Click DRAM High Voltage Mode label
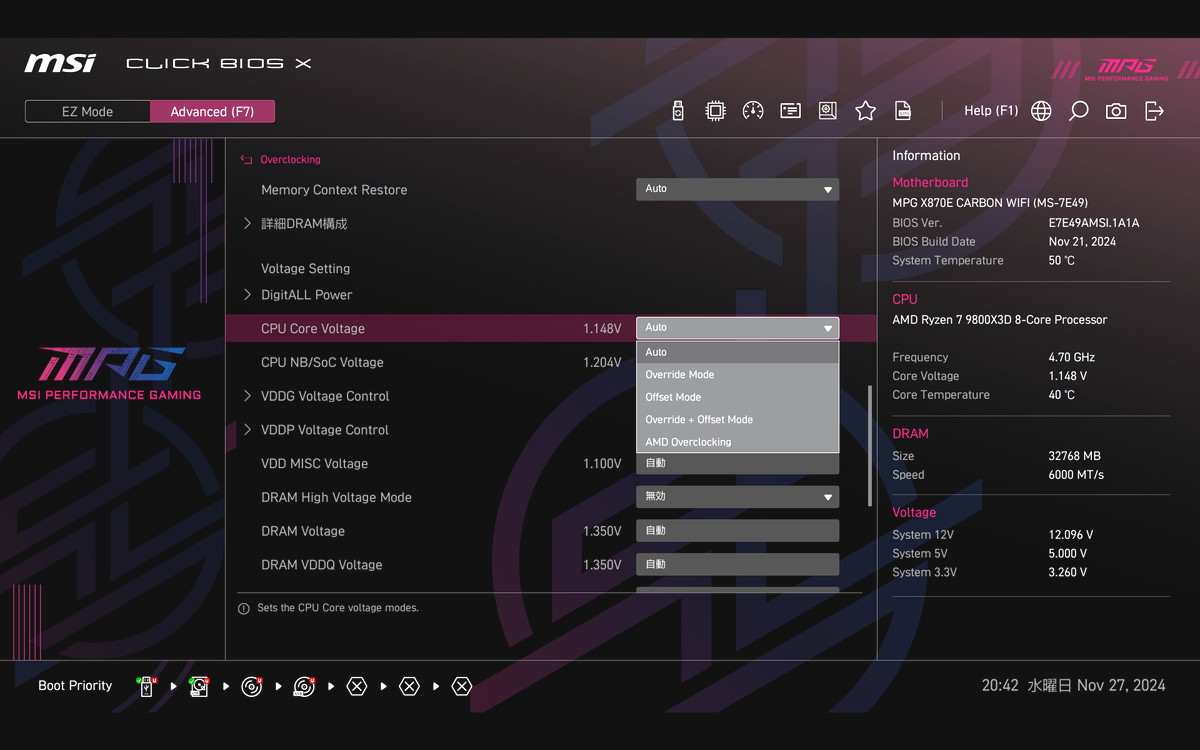 pos(336,498)
